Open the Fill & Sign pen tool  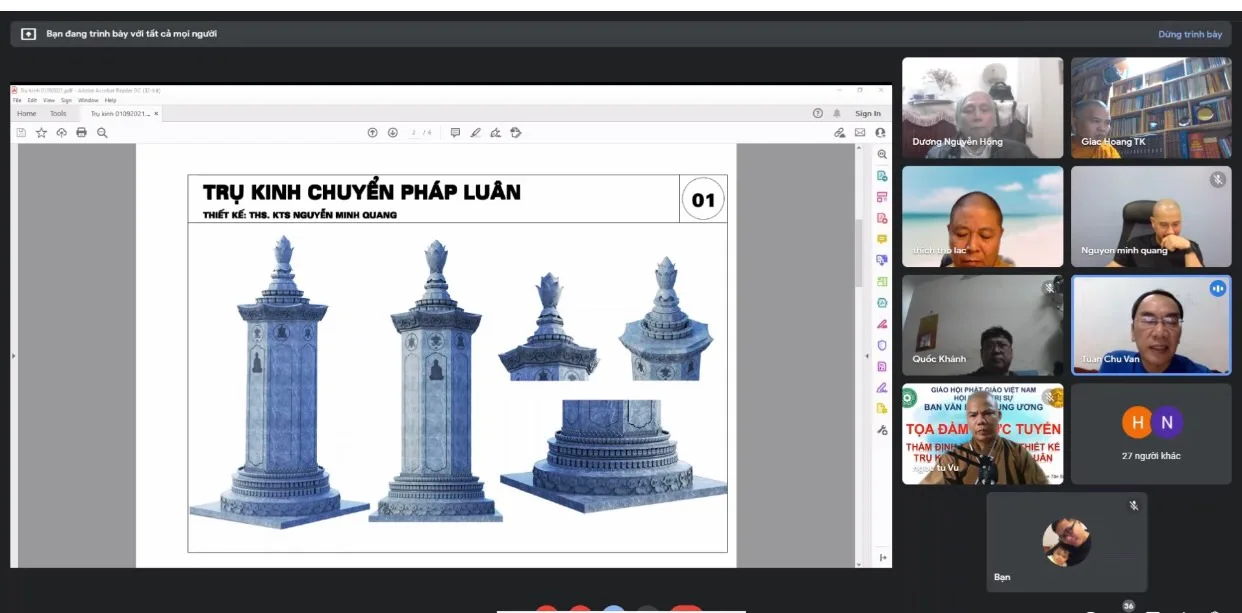point(495,132)
